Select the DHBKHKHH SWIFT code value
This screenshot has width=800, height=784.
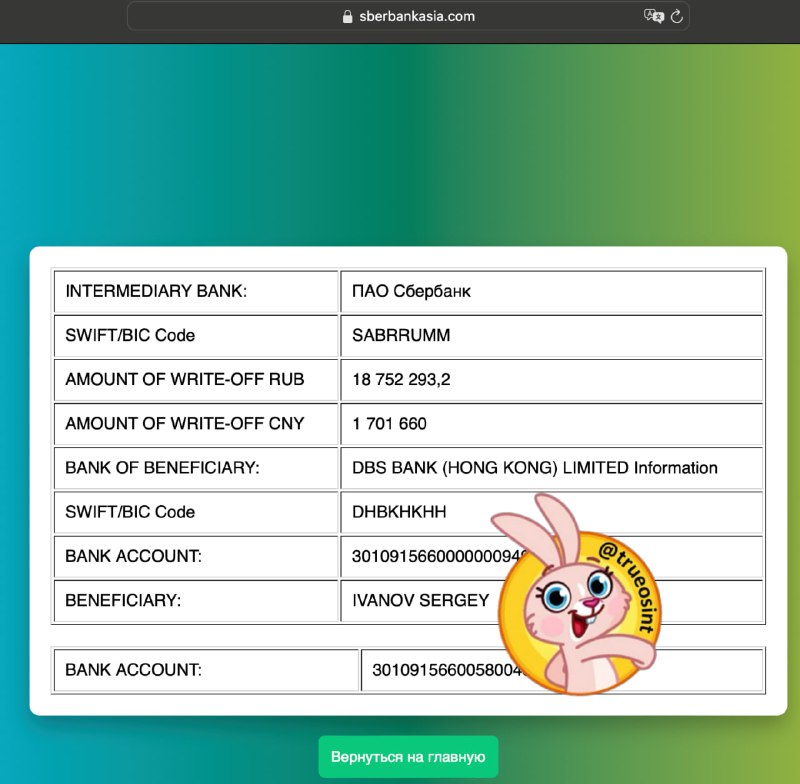point(399,512)
